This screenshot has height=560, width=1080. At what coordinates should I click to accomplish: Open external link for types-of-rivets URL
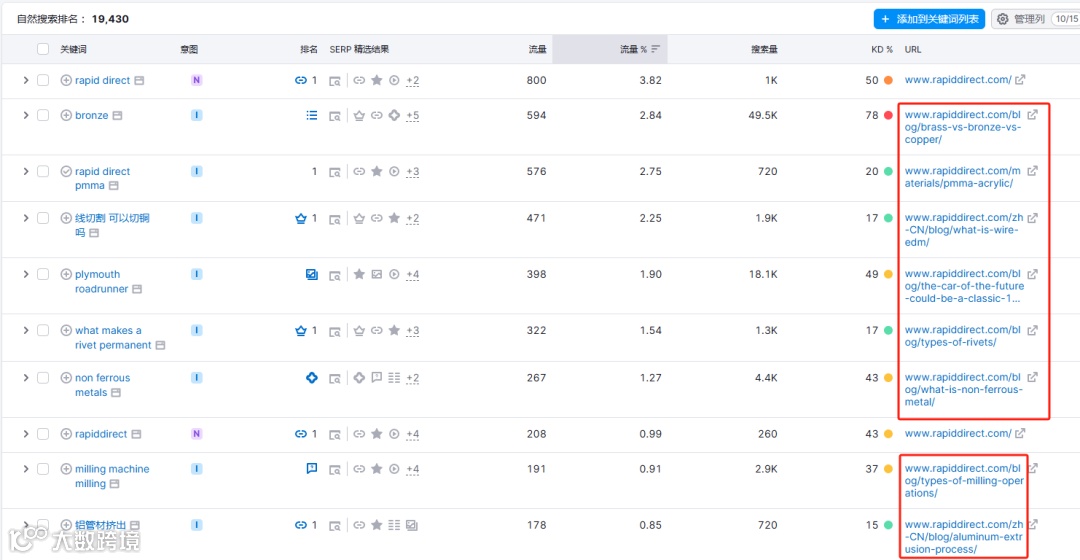click(1032, 331)
